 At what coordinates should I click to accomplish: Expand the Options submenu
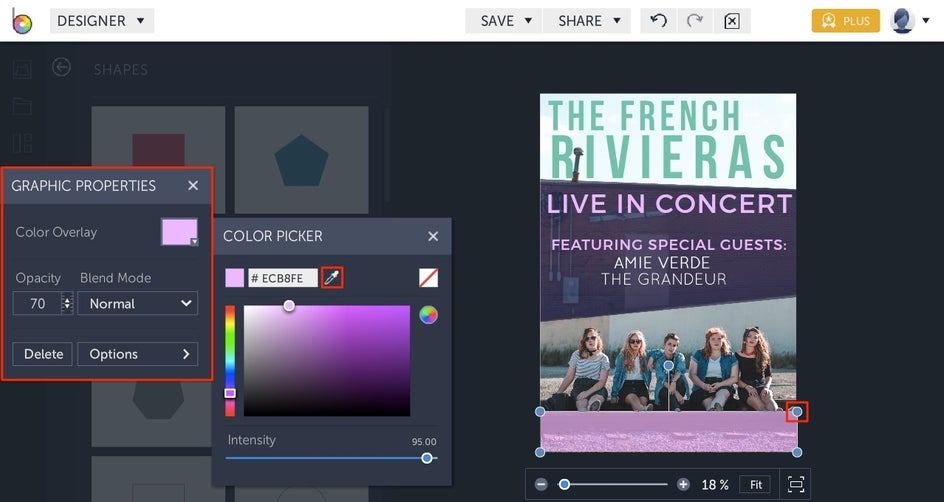137,354
